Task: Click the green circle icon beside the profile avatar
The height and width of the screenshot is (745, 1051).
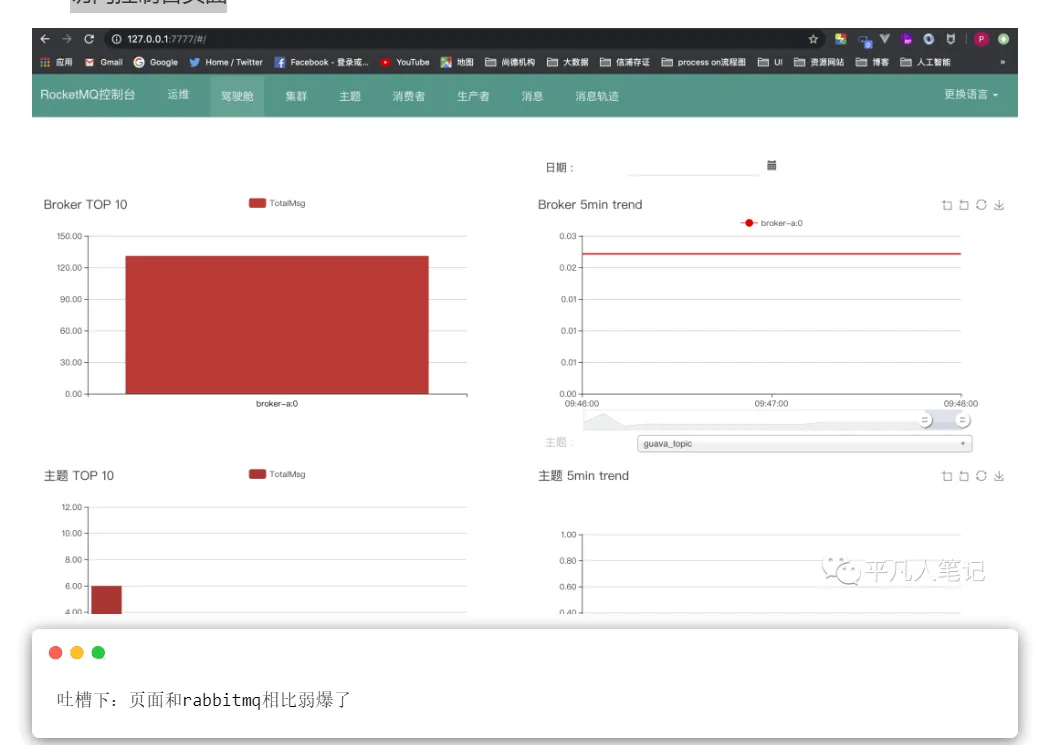Action: click(x=1003, y=39)
